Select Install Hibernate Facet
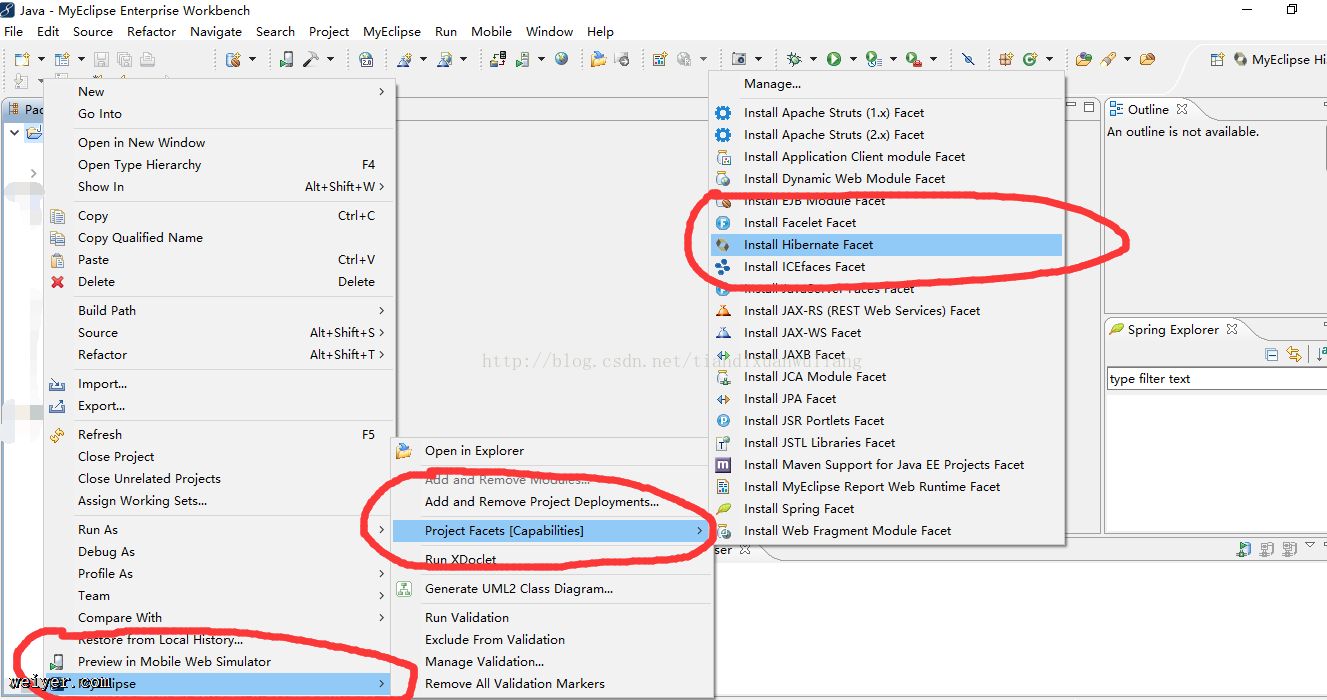The image size is (1327, 700). (886, 245)
